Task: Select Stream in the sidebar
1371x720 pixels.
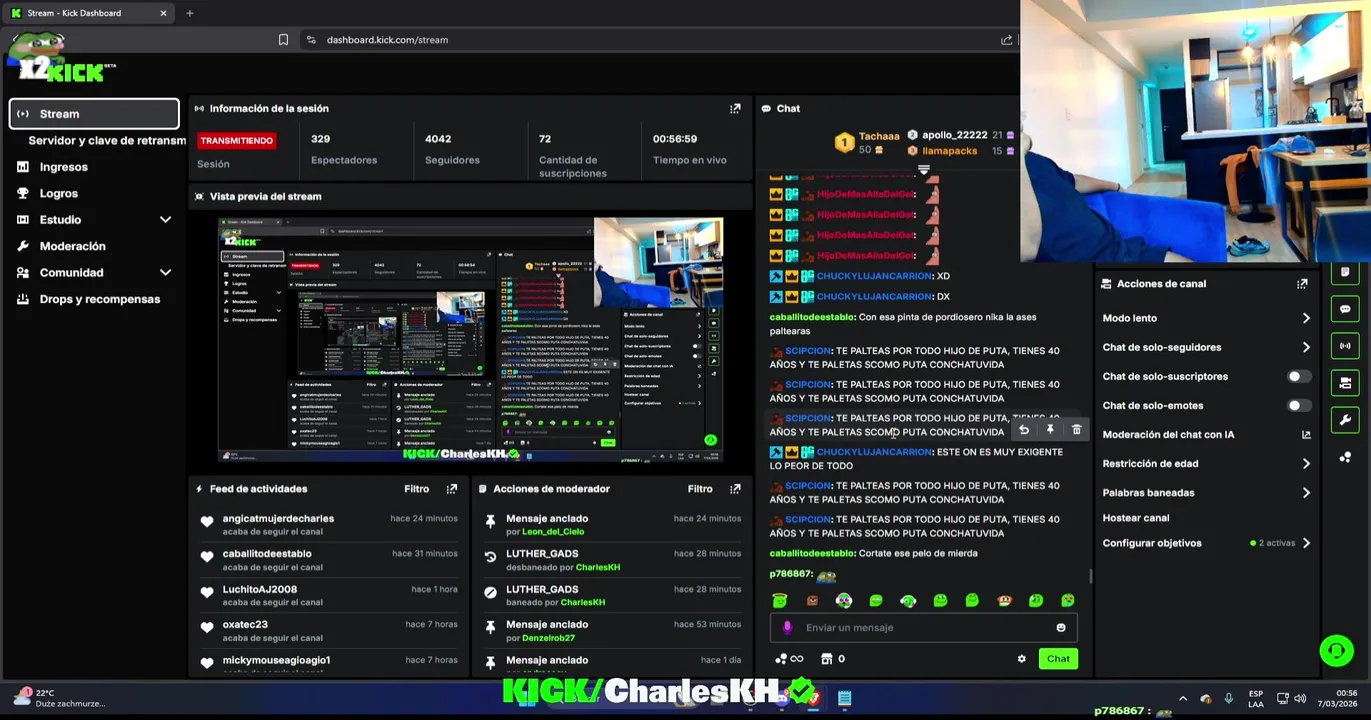Action: pos(94,114)
